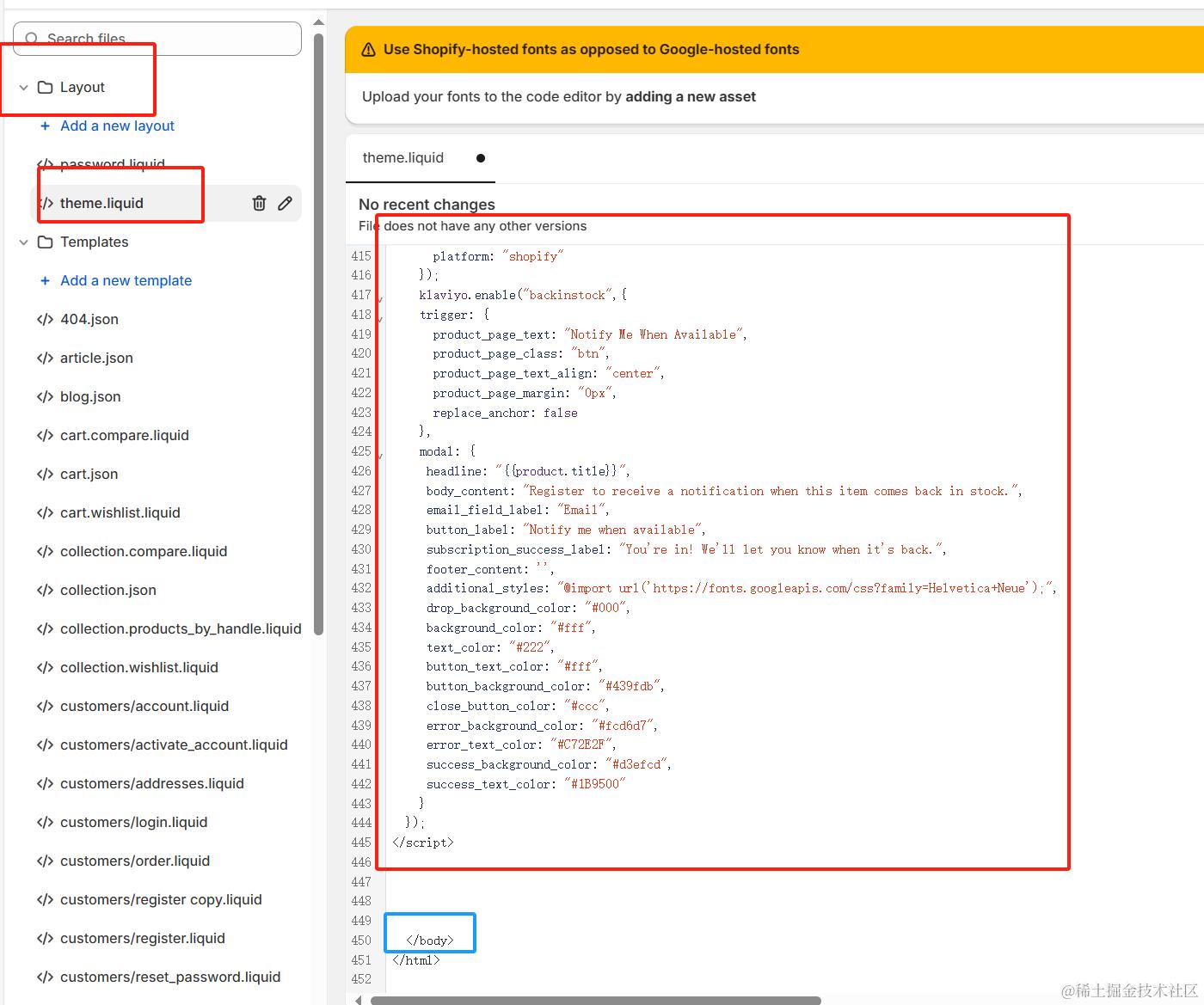The width and height of the screenshot is (1204, 1005).
Task: Click the code icon next to cart.json
Action: (45, 474)
